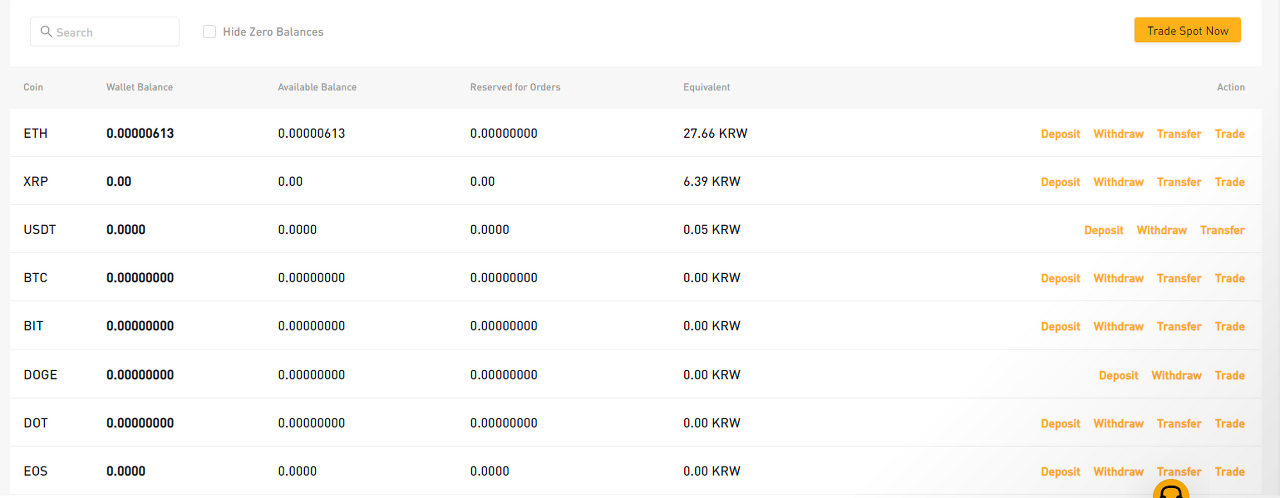Image resolution: width=1280 pixels, height=498 pixels.
Task: Click the Equivalent column header
Action: (706, 87)
